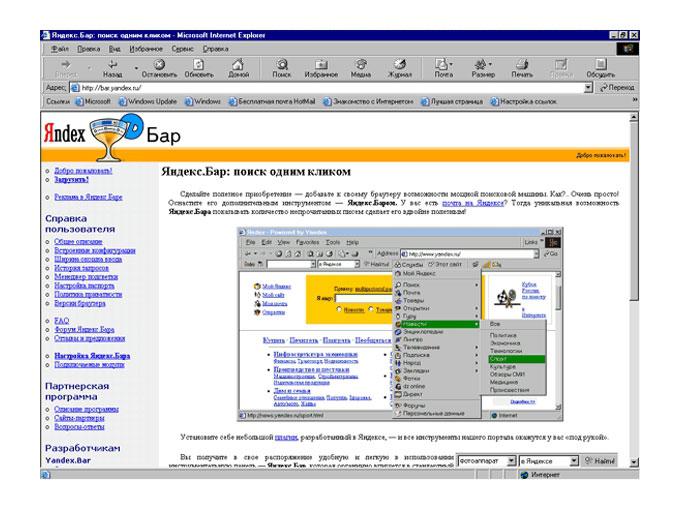Click the 'Общее описание' sidebar link
The image size is (680, 510).
click(x=78, y=242)
